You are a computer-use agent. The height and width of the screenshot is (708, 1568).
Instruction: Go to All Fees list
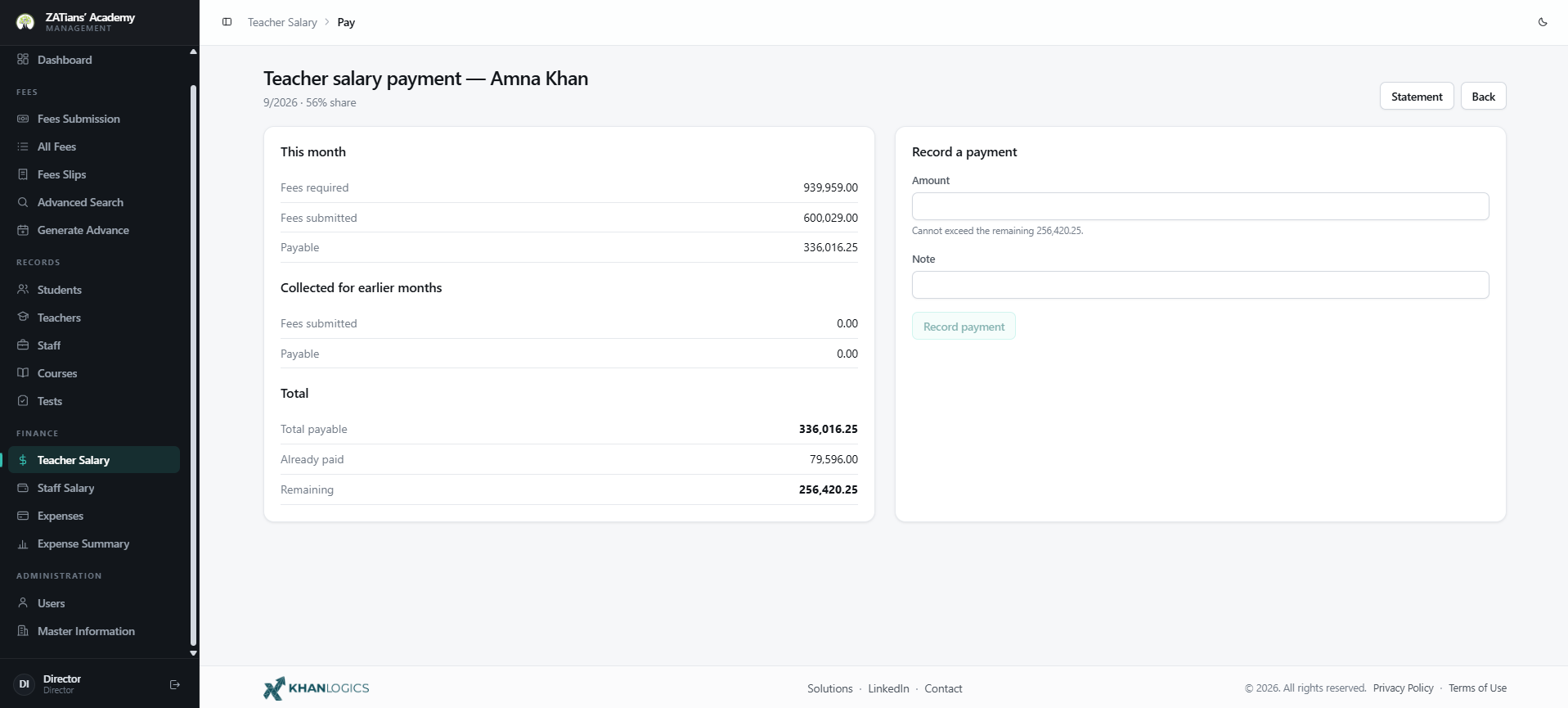coord(94,147)
